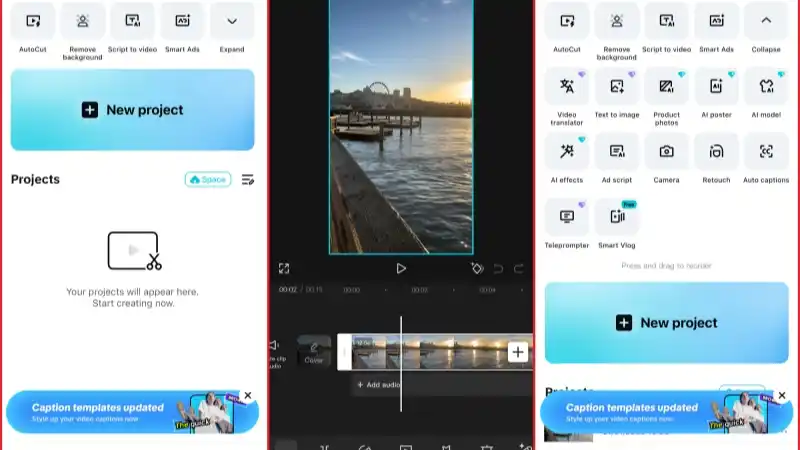This screenshot has height=450, width=800.
Task: Play the video preview
Action: (401, 268)
